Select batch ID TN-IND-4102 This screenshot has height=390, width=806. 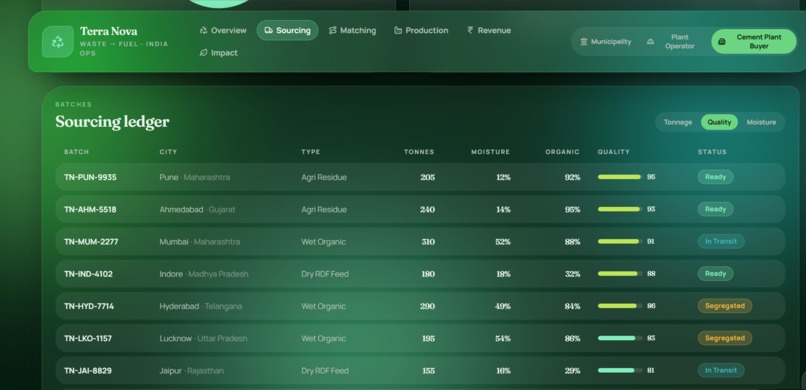pyautogui.click(x=88, y=274)
